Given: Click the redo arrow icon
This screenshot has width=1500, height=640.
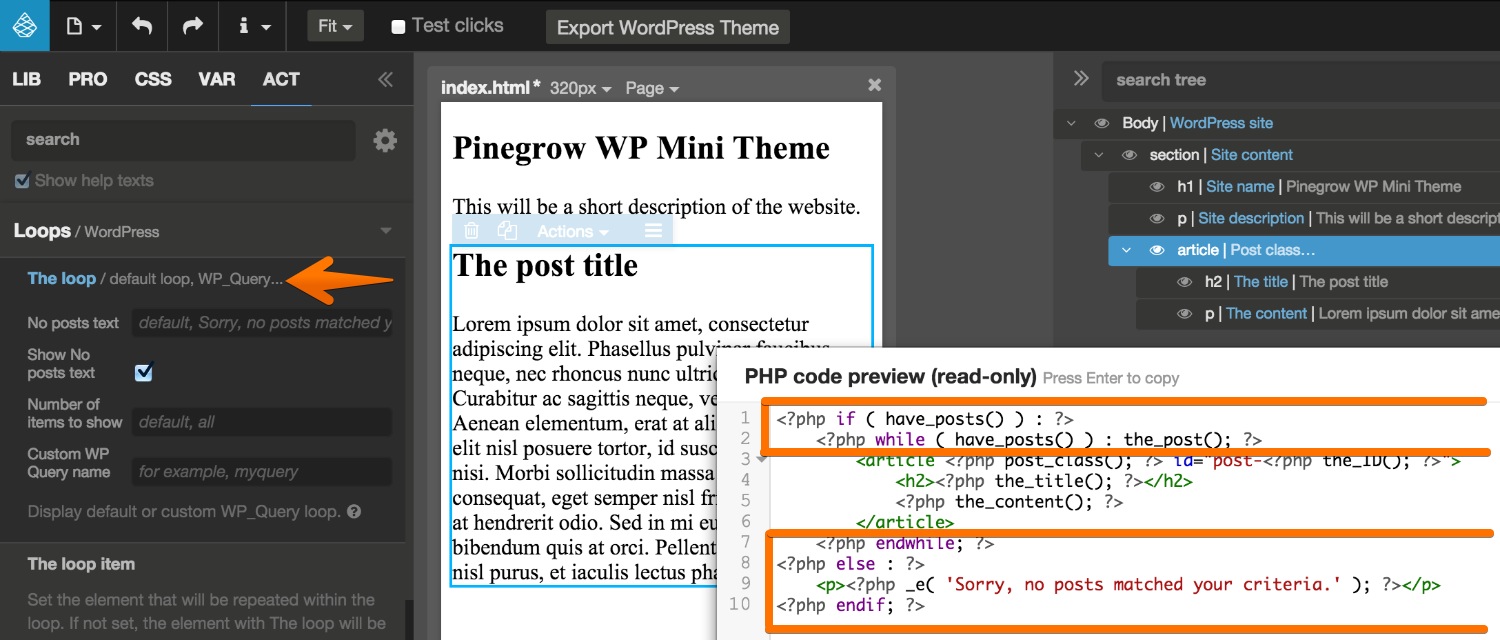Looking at the screenshot, I should [x=192, y=26].
